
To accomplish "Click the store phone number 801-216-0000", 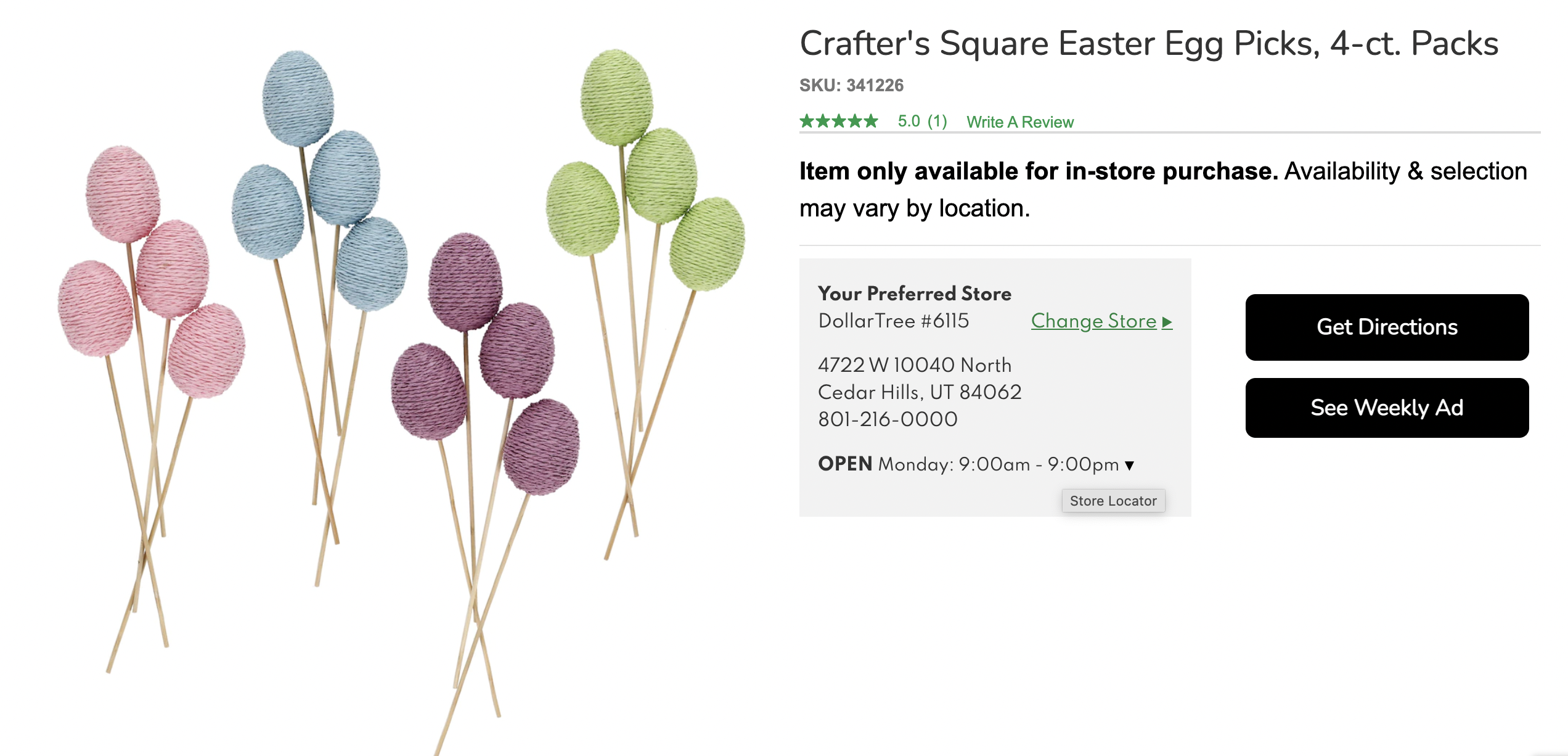I will 888,419.
